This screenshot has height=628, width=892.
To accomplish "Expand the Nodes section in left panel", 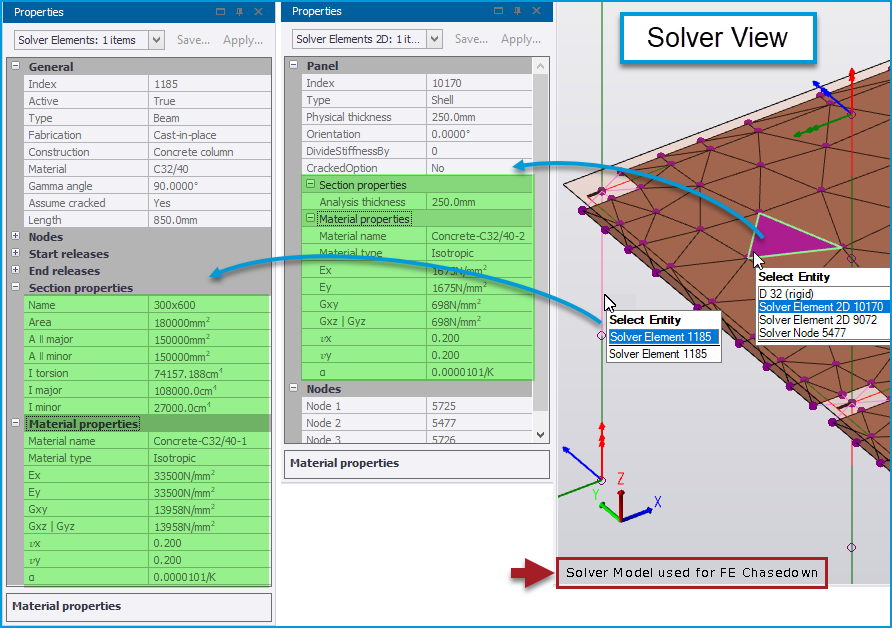I will point(16,237).
